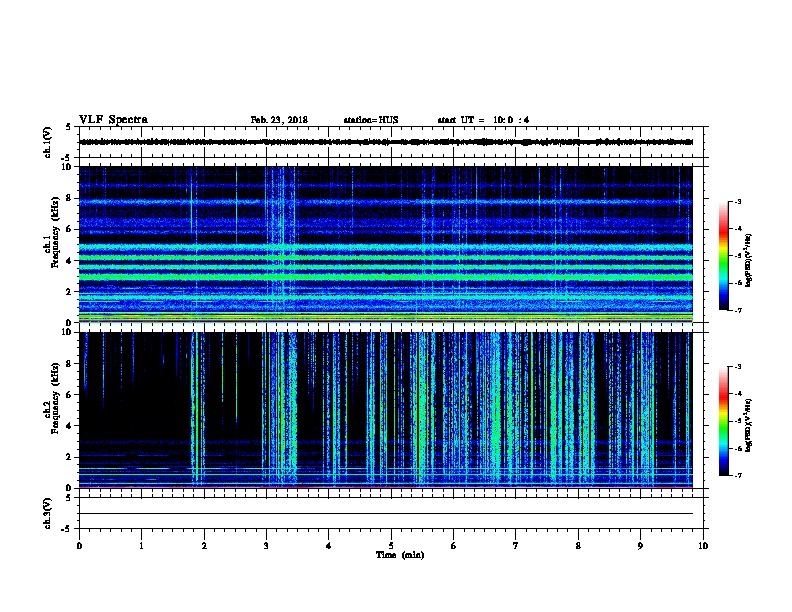792x612 pixels.
Task: Click time-axis tick label "6"
Action: tap(454, 546)
